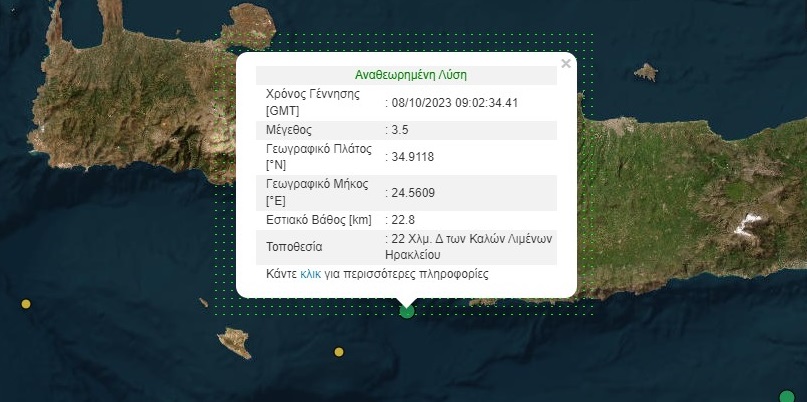Screen dimensions: 807x402
Task: Click the magnitude value 3.5
Action: [x=401, y=130]
